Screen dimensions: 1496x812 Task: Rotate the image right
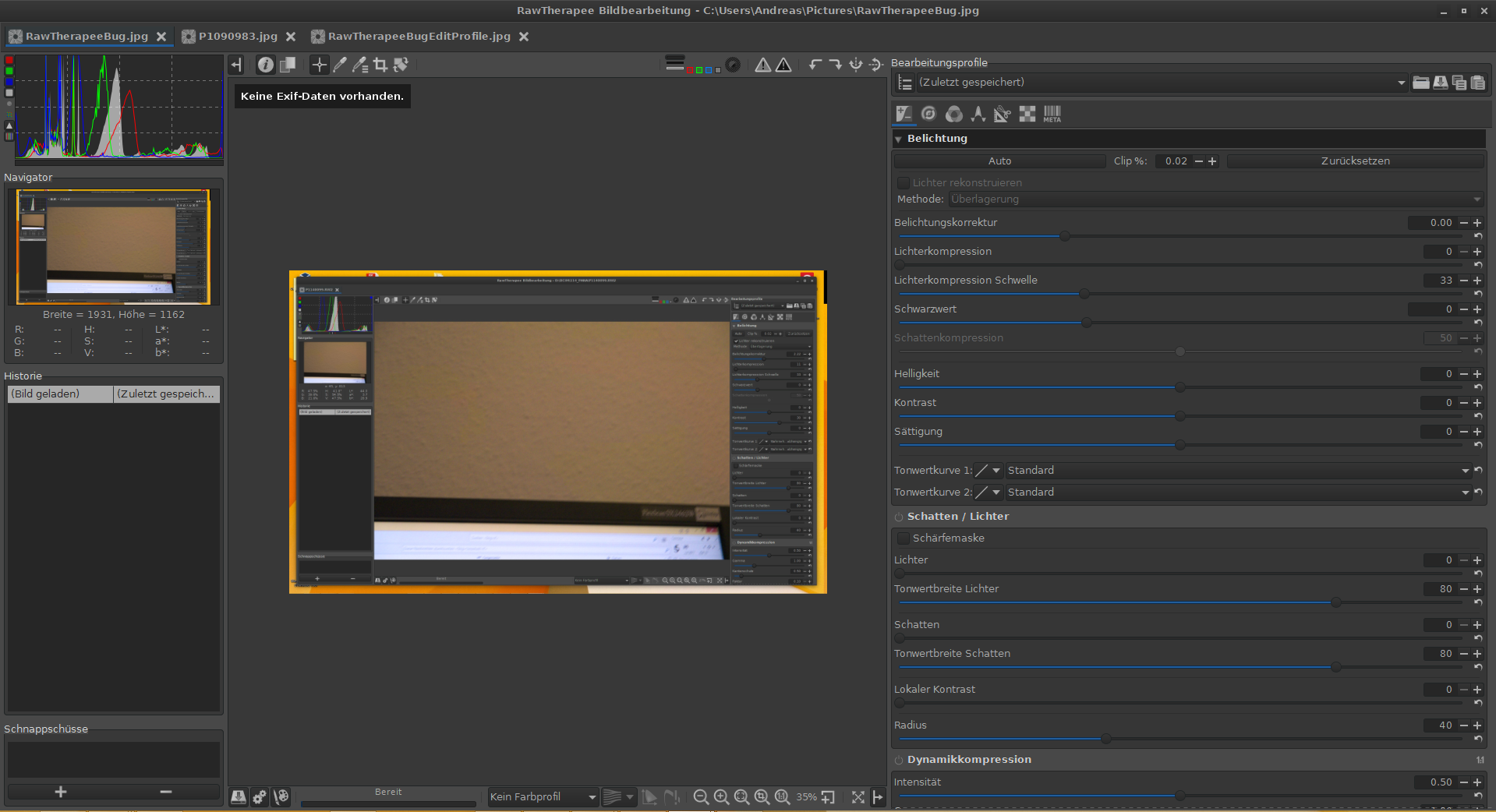(835, 65)
